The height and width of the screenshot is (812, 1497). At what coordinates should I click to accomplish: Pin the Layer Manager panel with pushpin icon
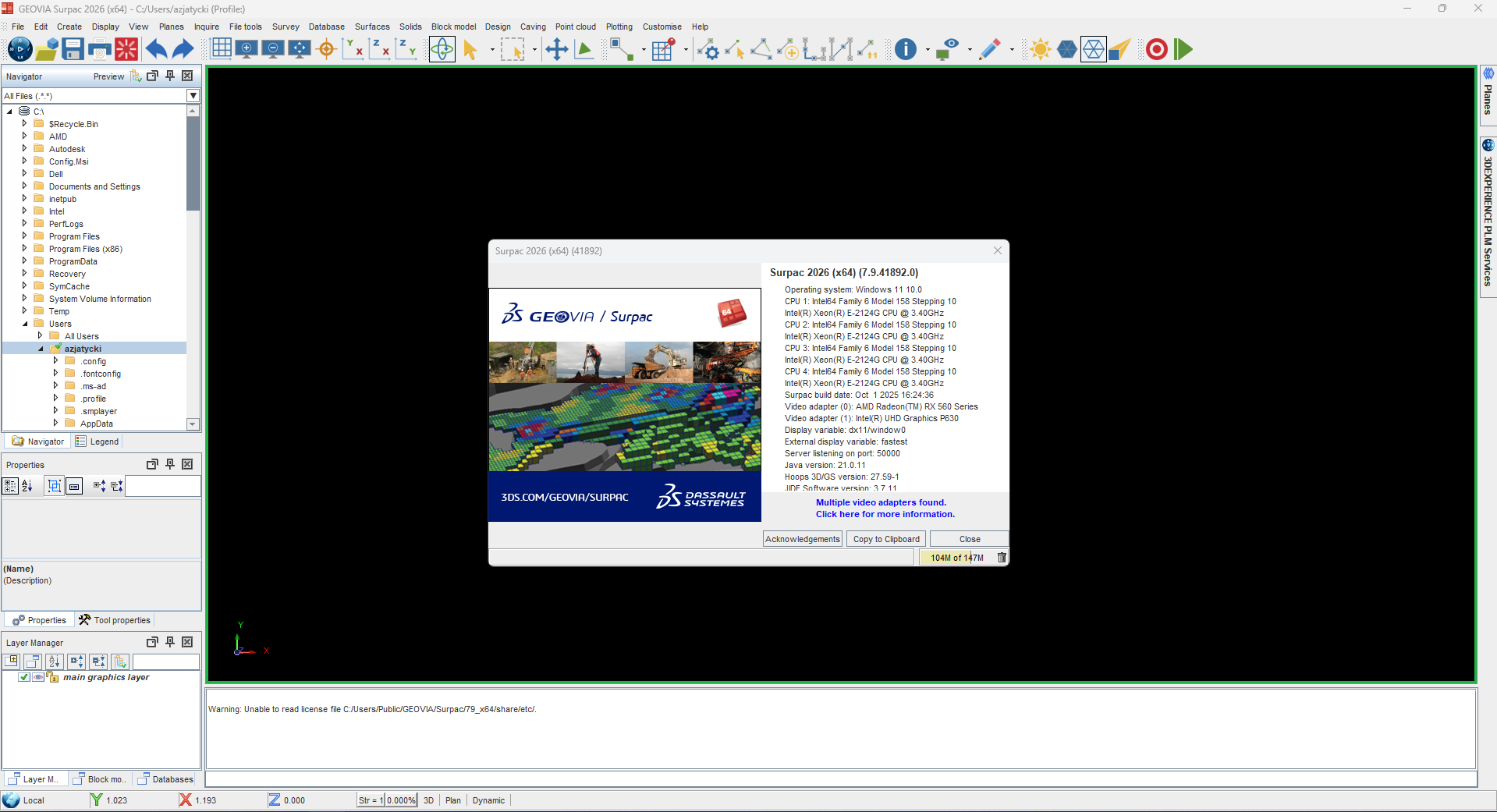click(x=170, y=641)
